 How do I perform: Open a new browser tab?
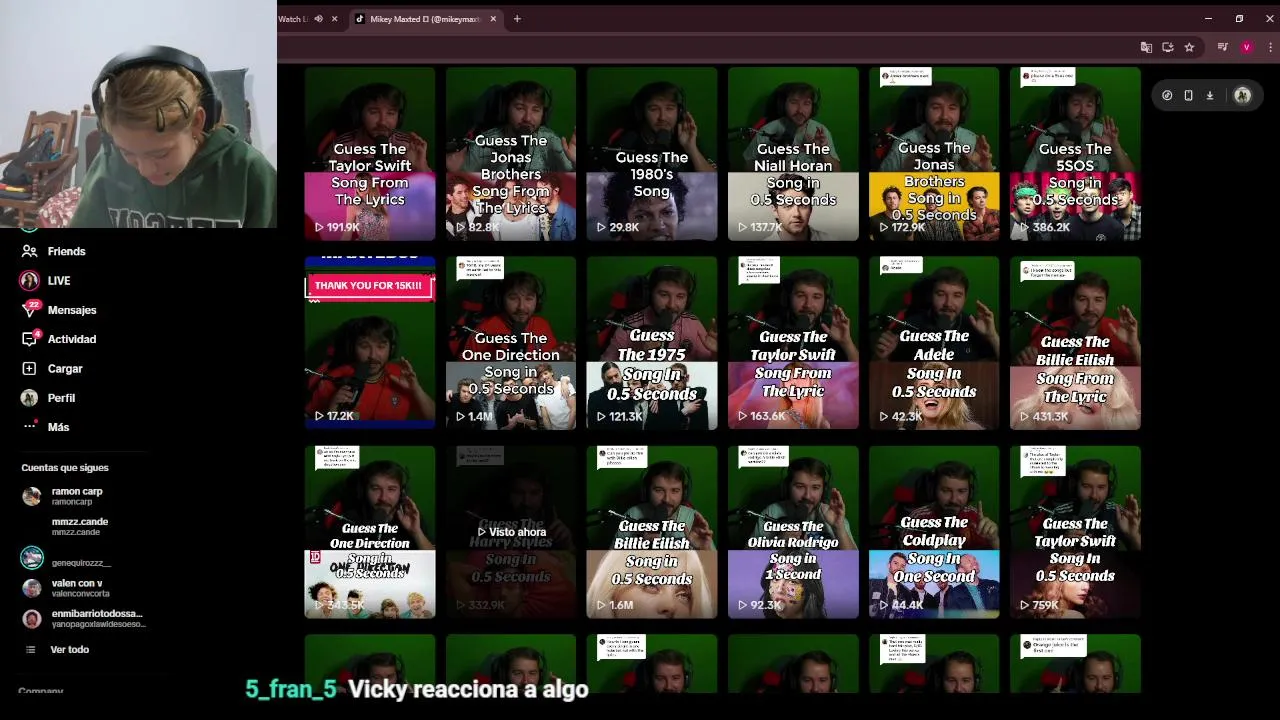tap(517, 19)
